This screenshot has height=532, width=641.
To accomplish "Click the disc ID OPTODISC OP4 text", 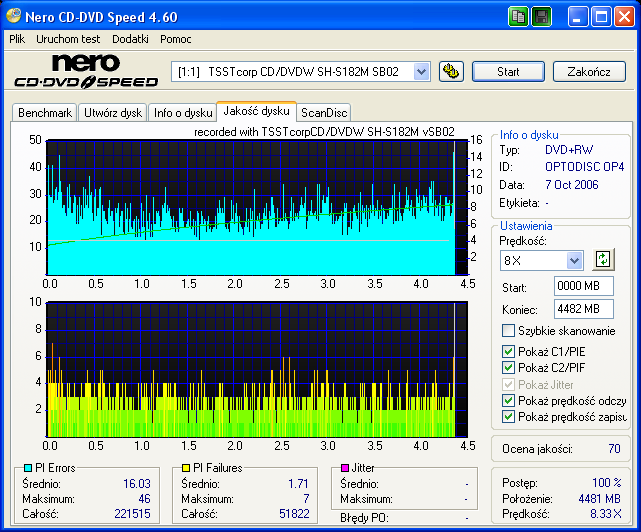I will coord(585,167).
